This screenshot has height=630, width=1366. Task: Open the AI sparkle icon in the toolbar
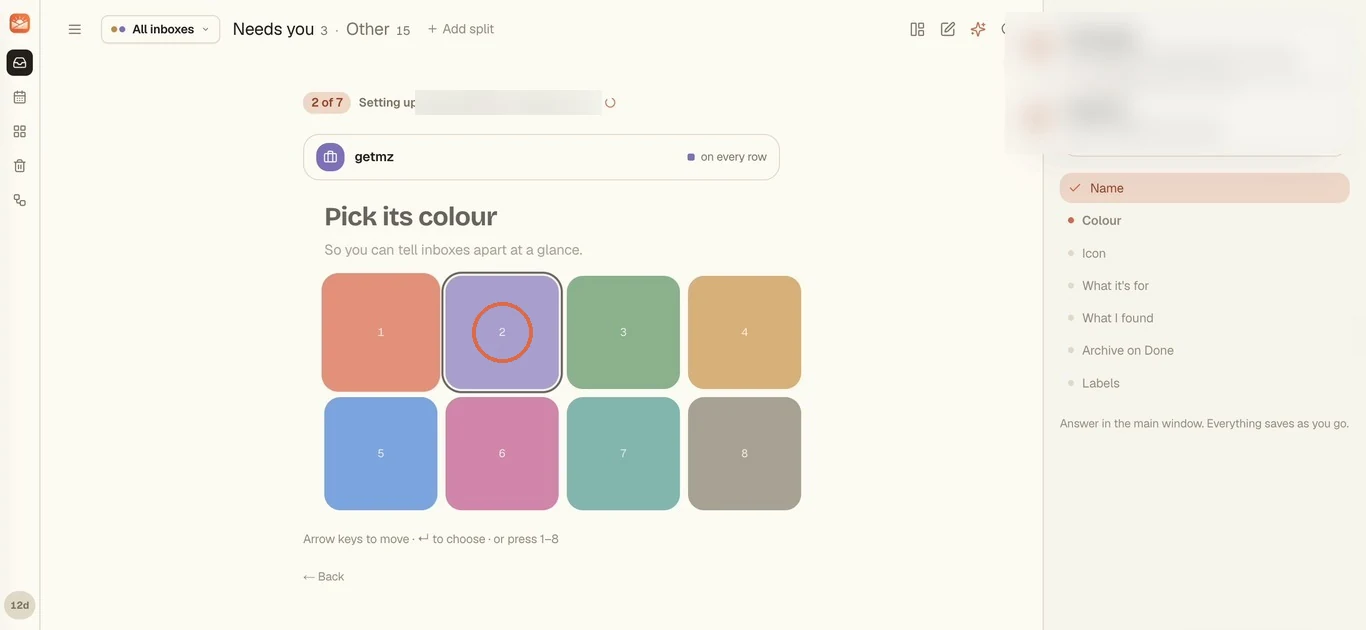coord(978,29)
